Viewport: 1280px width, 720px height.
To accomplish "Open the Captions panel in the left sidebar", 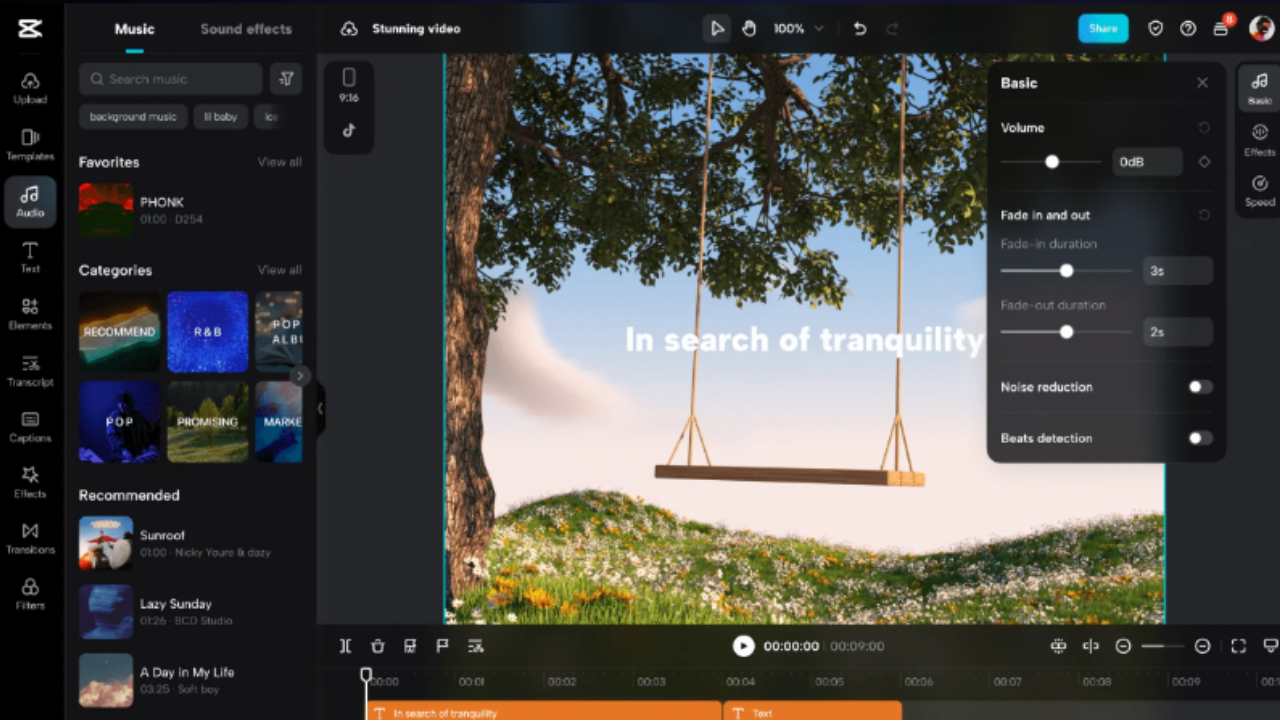I will 30,429.
